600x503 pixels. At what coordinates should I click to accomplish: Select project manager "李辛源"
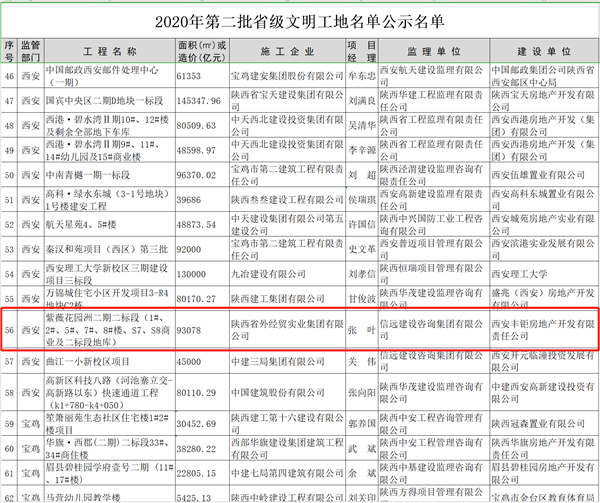pos(362,150)
